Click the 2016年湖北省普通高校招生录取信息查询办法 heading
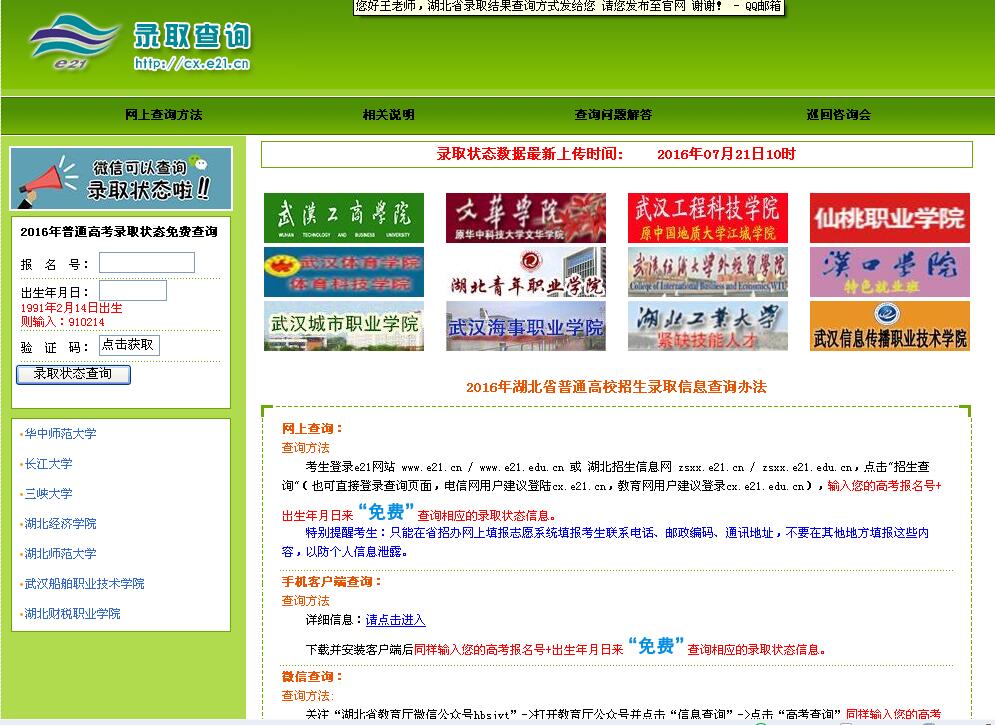995x725 pixels. click(616, 387)
